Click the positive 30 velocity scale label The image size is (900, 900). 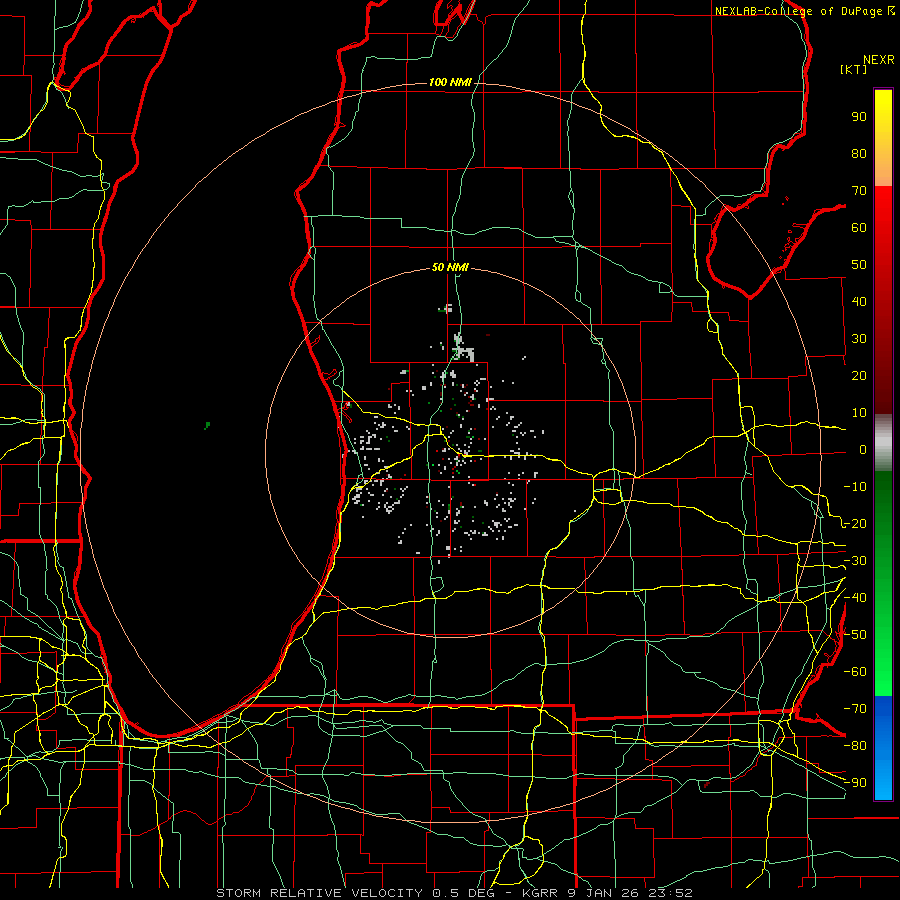859,339
